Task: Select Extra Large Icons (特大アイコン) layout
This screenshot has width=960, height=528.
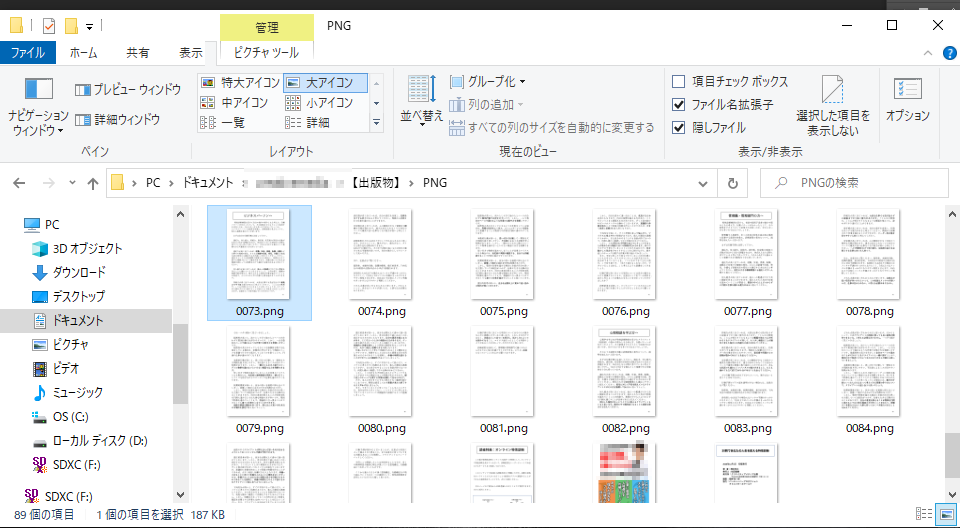Action: (x=239, y=82)
